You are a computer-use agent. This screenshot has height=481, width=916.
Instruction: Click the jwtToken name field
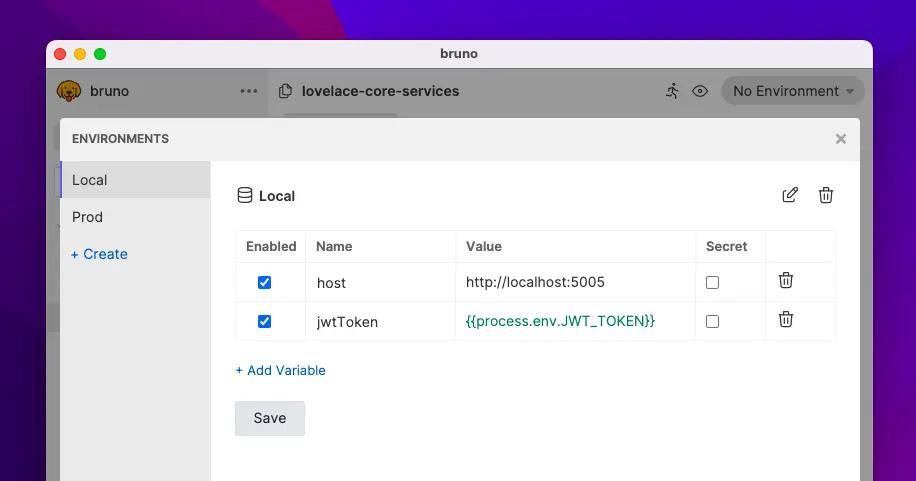point(380,321)
